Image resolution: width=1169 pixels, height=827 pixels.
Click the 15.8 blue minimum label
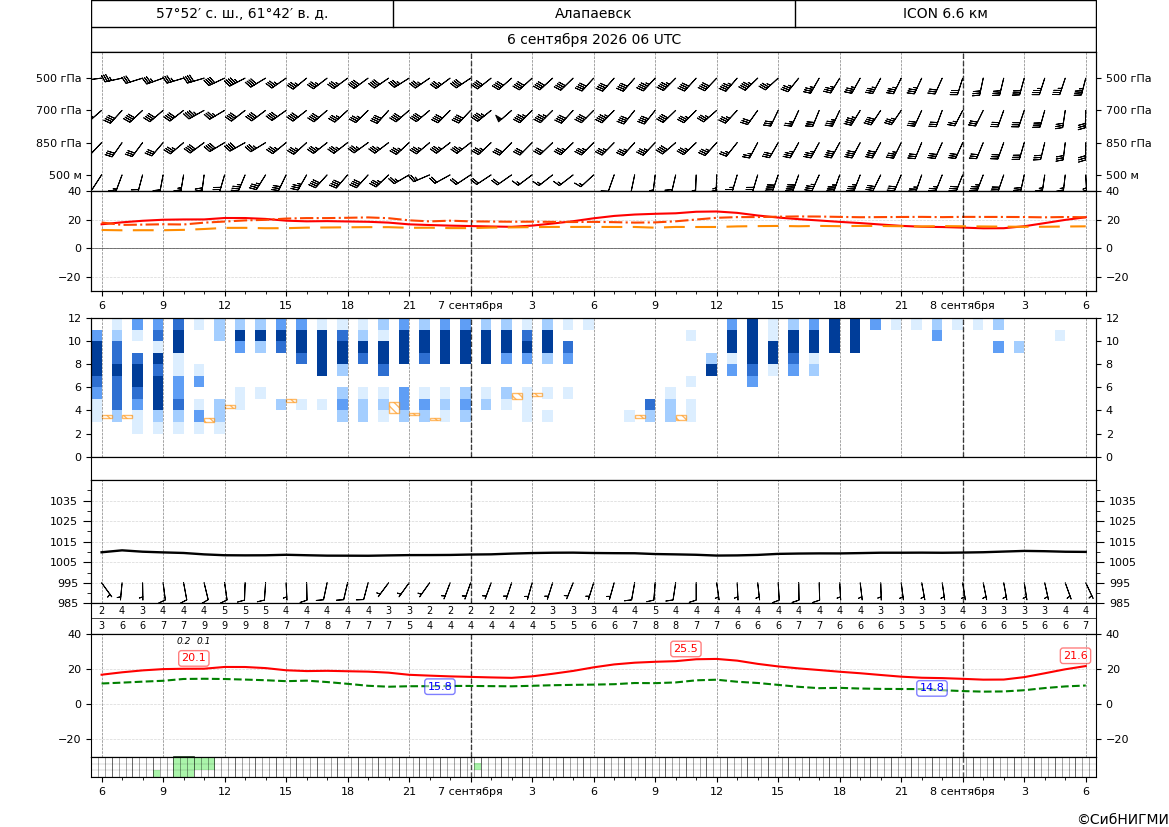tap(439, 687)
